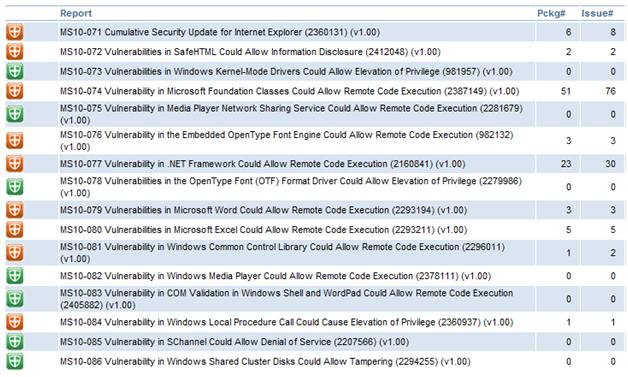Open MS10-083 COM Validation WordPad report
628x377 pixels.
286,299
